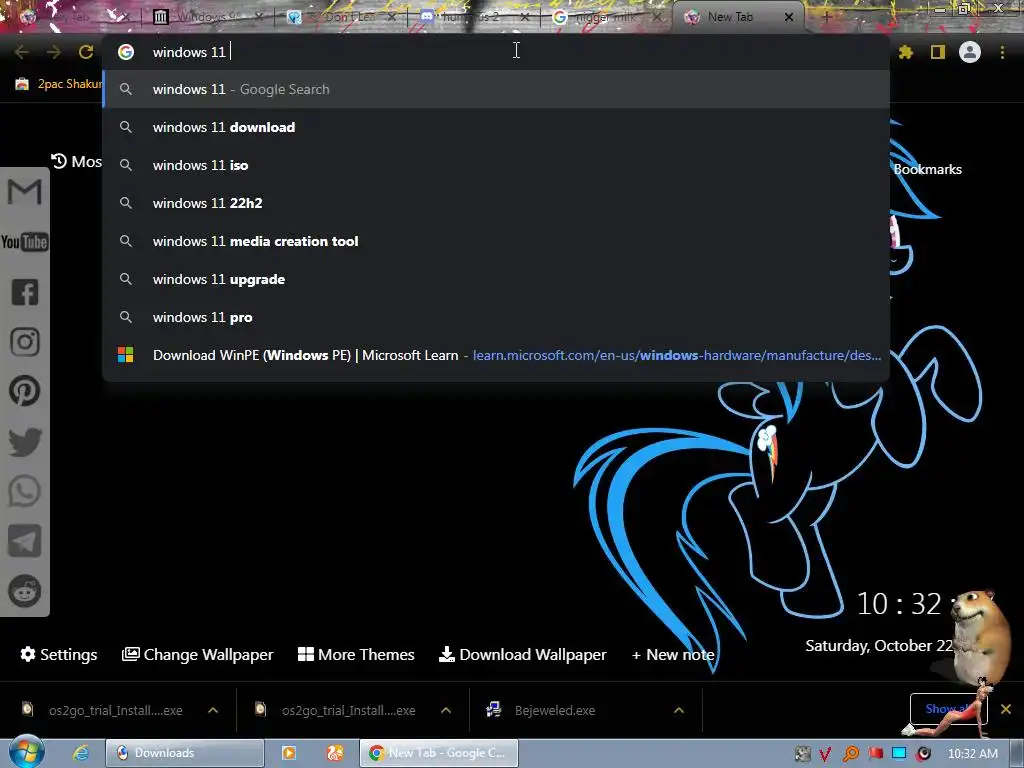
Task: Open Chrome's three-dot menu
Action: (1002, 52)
